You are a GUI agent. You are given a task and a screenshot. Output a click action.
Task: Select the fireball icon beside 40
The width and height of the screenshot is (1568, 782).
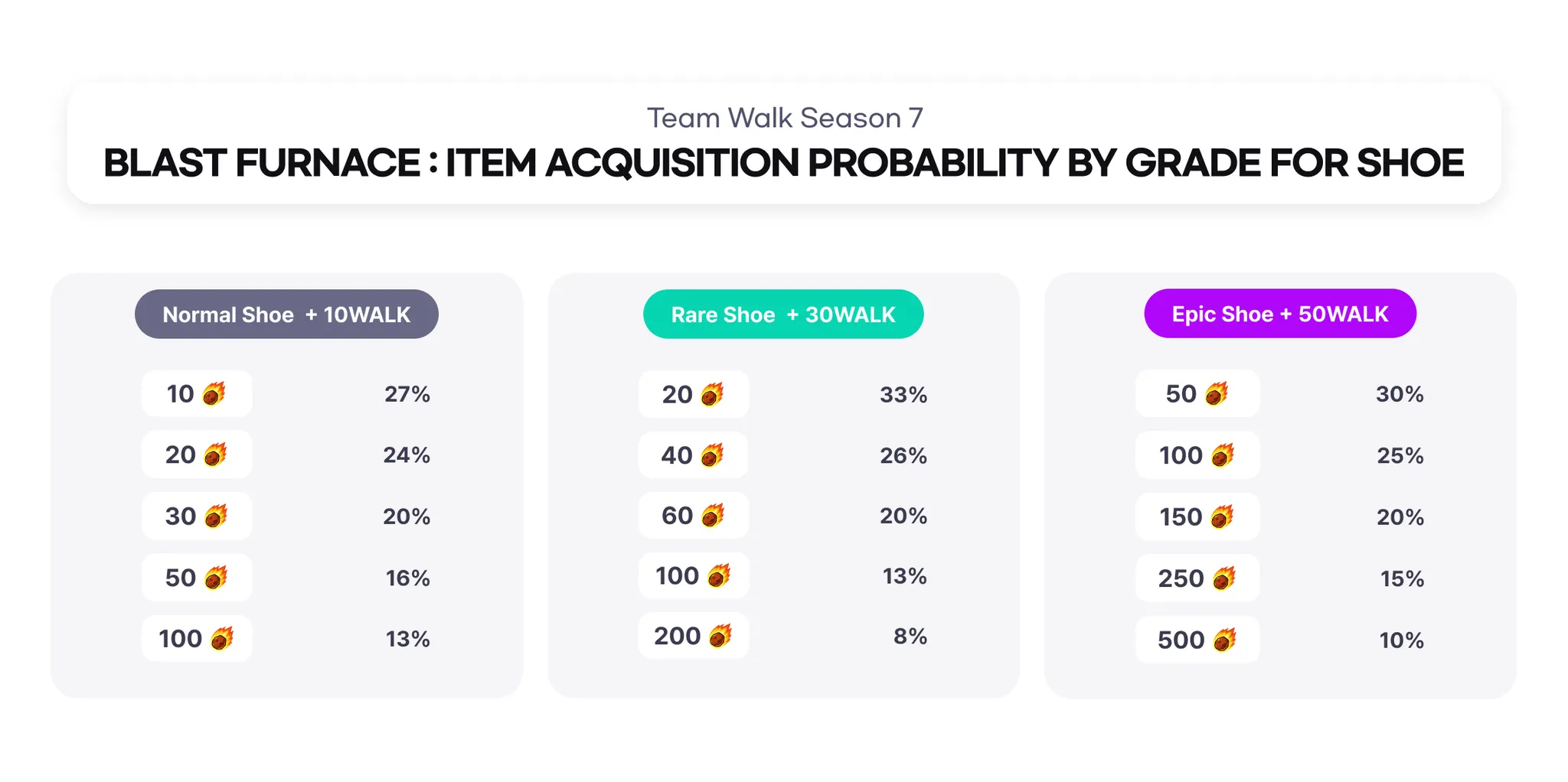click(712, 456)
